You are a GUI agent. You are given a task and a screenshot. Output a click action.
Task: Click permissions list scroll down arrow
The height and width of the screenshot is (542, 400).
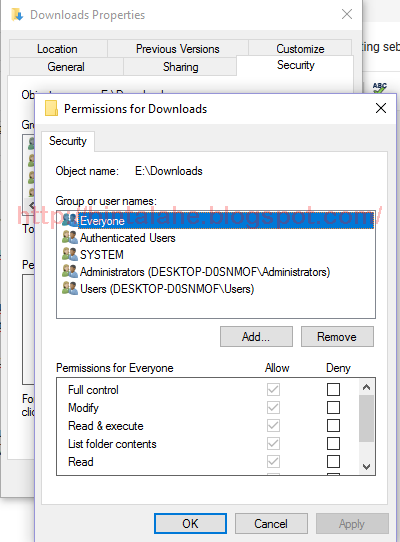coord(366,467)
